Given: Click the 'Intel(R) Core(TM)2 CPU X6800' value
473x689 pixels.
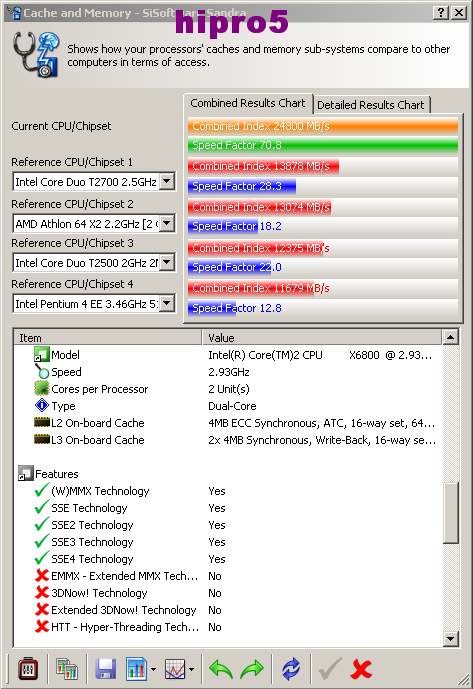Looking at the screenshot, I should [x=320, y=355].
